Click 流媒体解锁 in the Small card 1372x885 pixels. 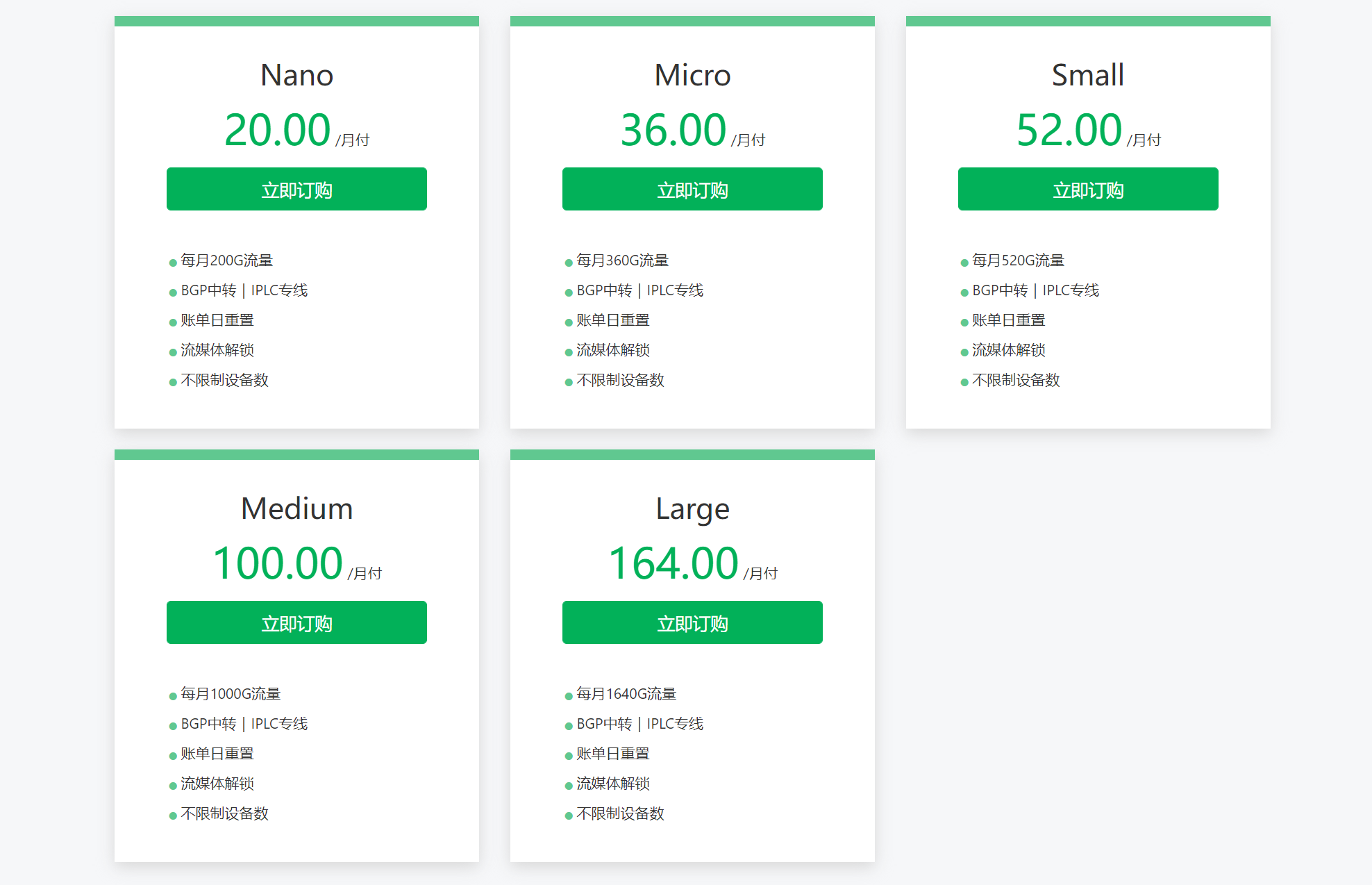(x=1009, y=350)
